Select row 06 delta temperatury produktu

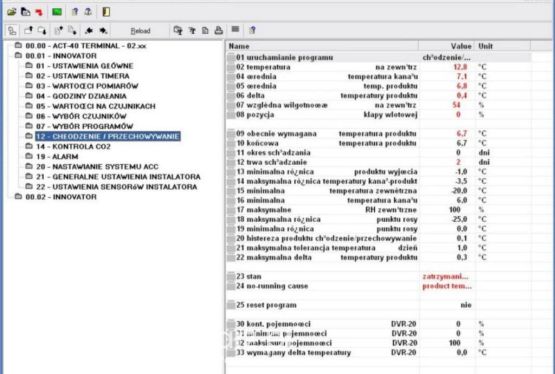pyautogui.click(x=378, y=96)
